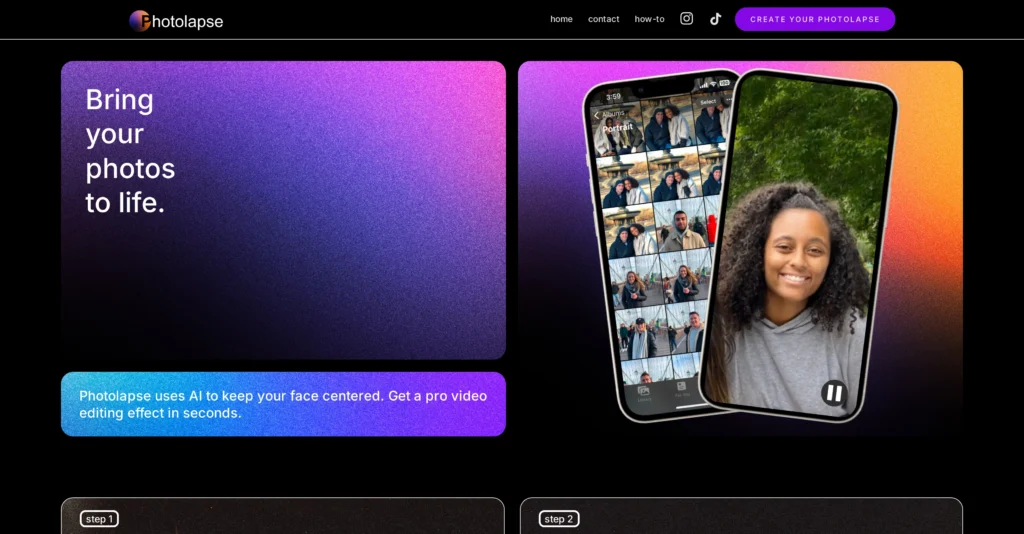The width and height of the screenshot is (1024, 534).
Task: Go to the home nav link
Action: coord(561,19)
